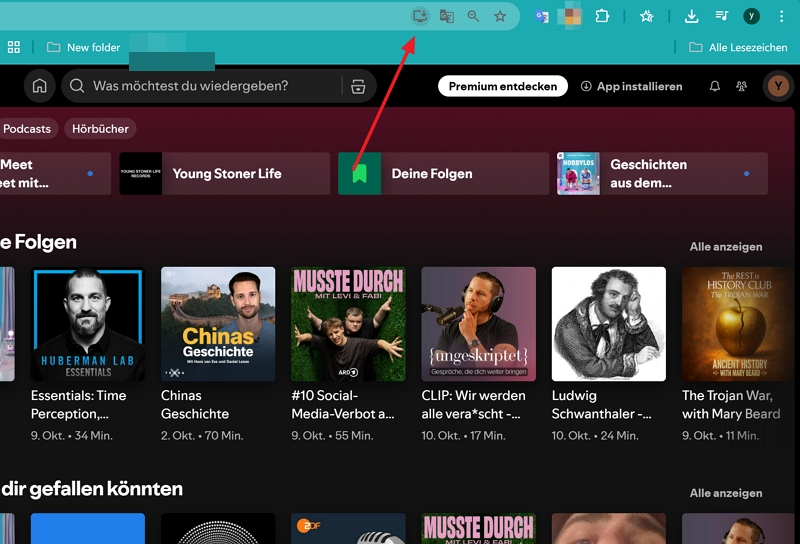
Task: Open the translate page icon in address bar
Action: (447, 16)
